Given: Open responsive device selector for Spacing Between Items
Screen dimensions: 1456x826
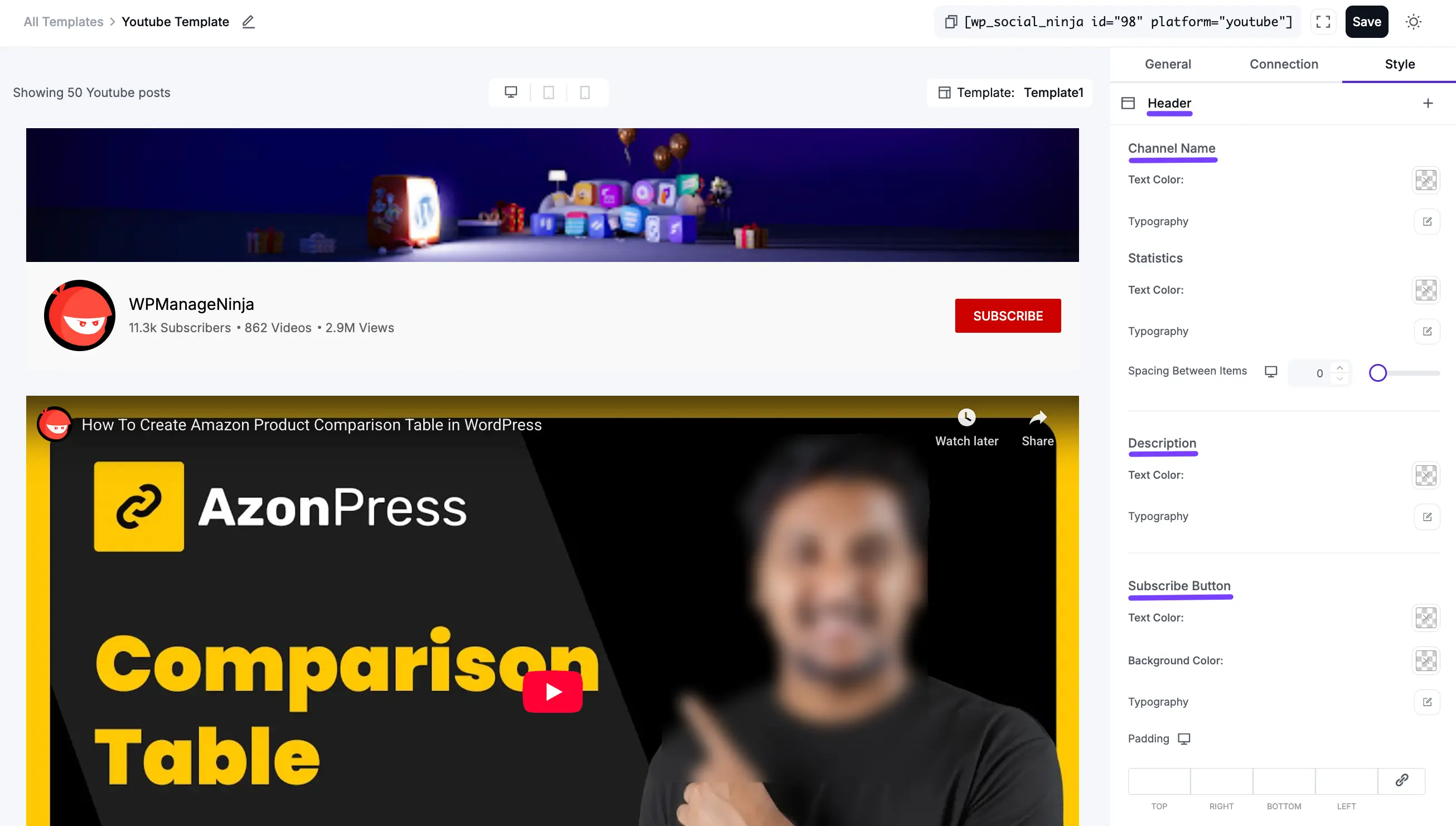Looking at the screenshot, I should point(1271,372).
